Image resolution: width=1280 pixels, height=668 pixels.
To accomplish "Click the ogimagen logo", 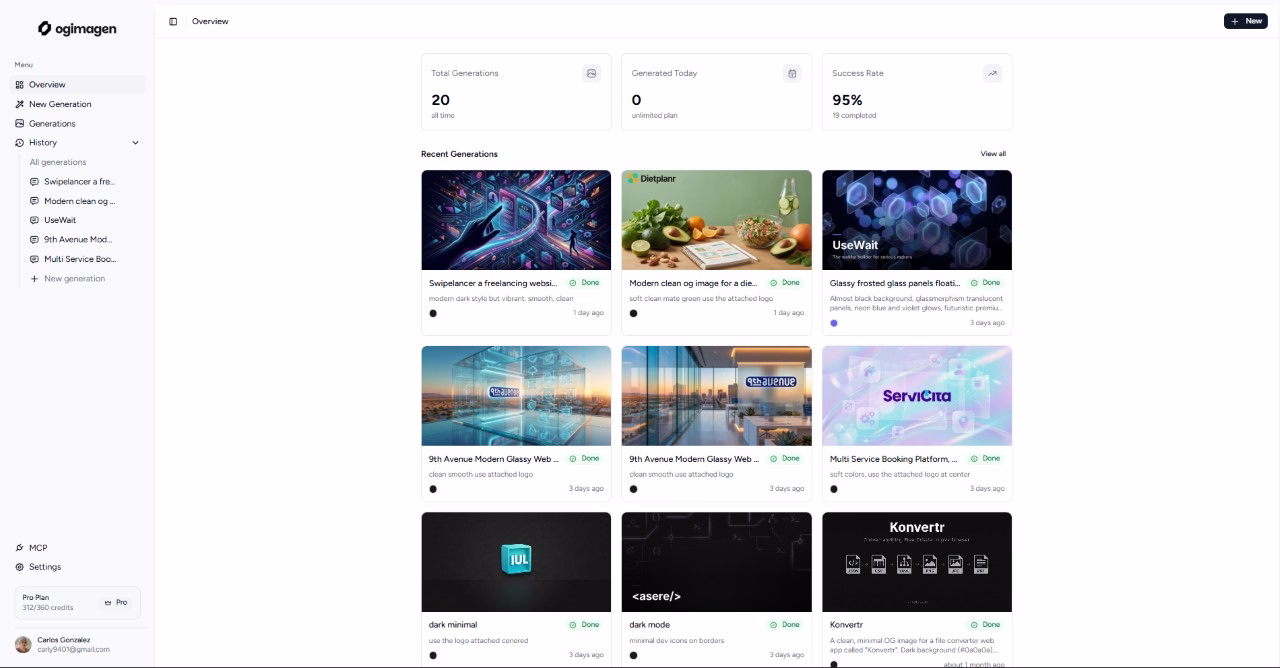I will (77, 29).
